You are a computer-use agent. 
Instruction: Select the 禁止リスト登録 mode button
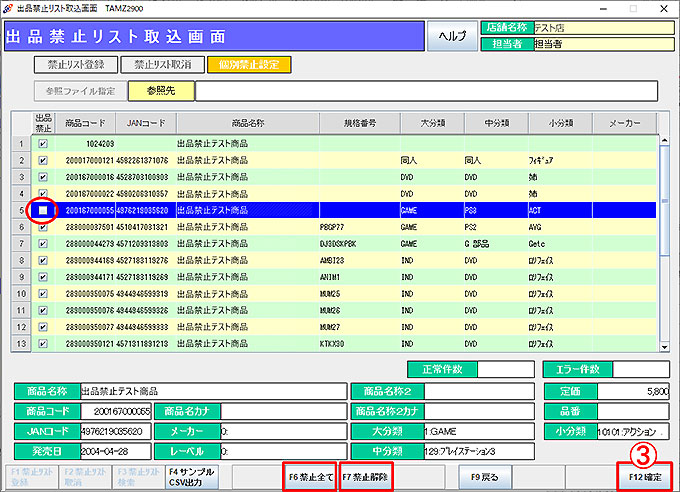coord(75,65)
